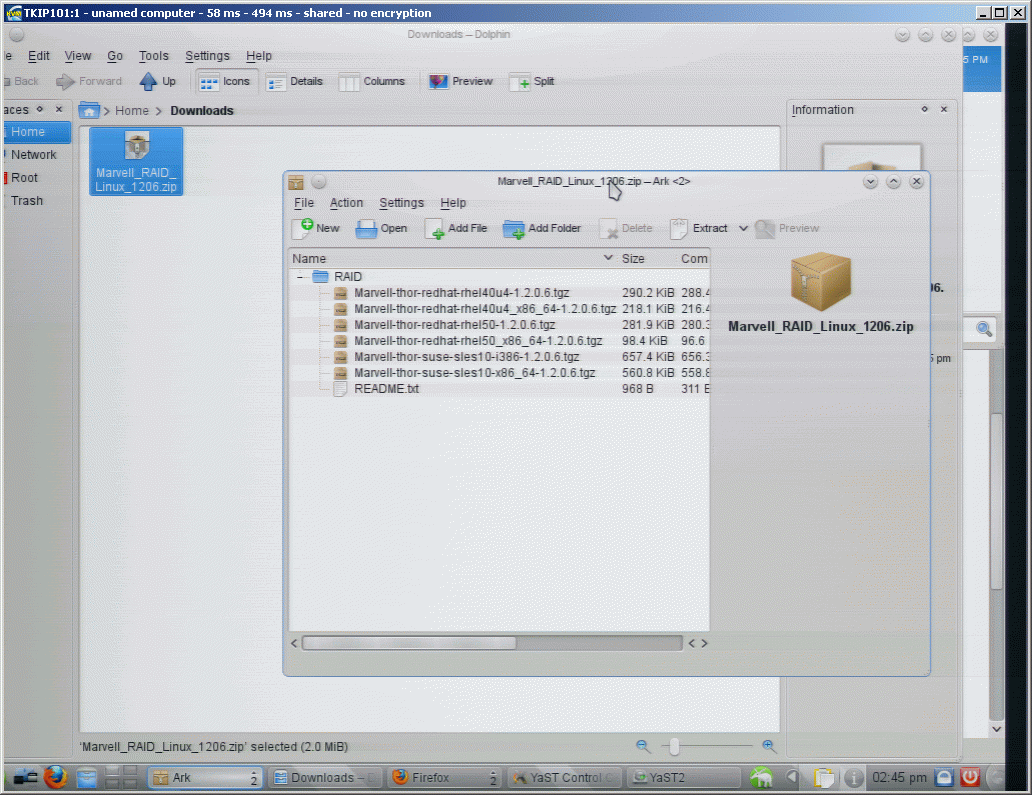Collapse the RAID folder tree
Screen dimensions: 1032x795
click(300, 276)
